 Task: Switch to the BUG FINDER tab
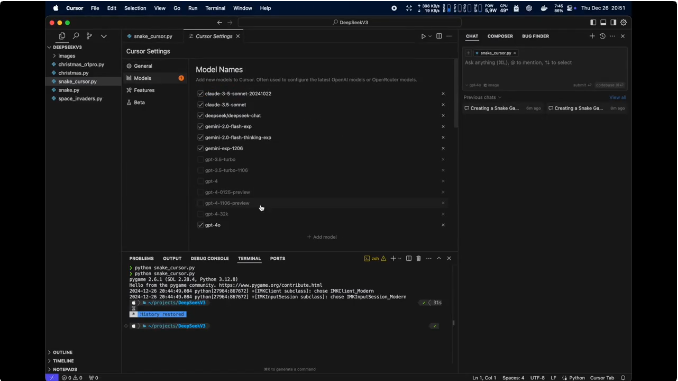[535, 36]
